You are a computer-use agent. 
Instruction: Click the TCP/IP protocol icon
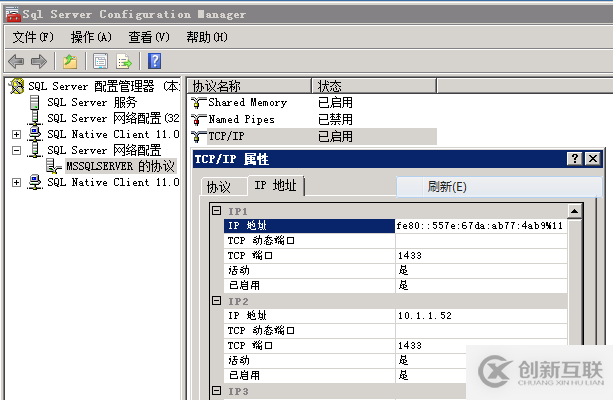pyautogui.click(x=199, y=136)
